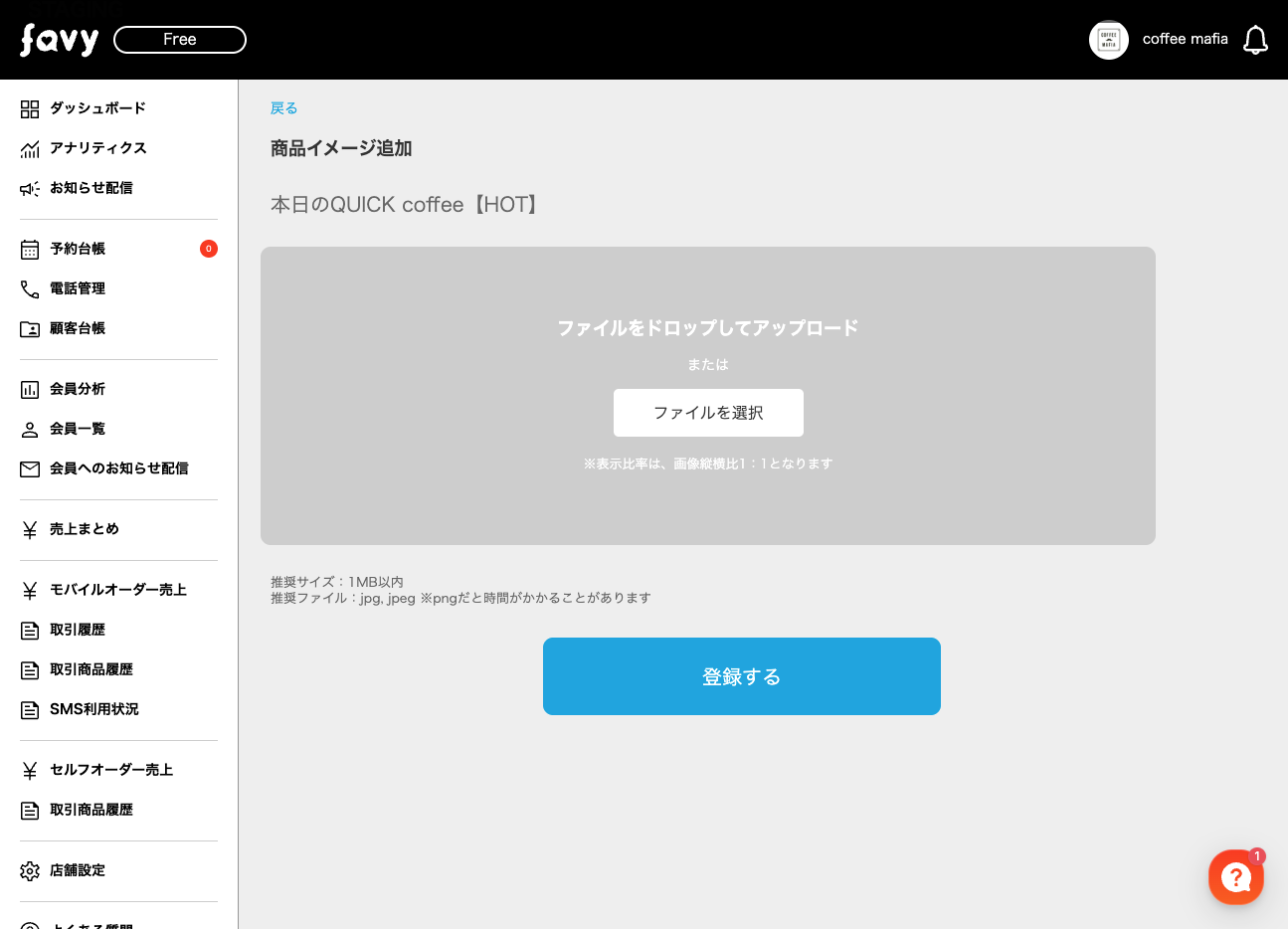Click the 本日のQUICK coffee【HOT】 product title
Screen dimensions: 1288x929
coord(407,205)
